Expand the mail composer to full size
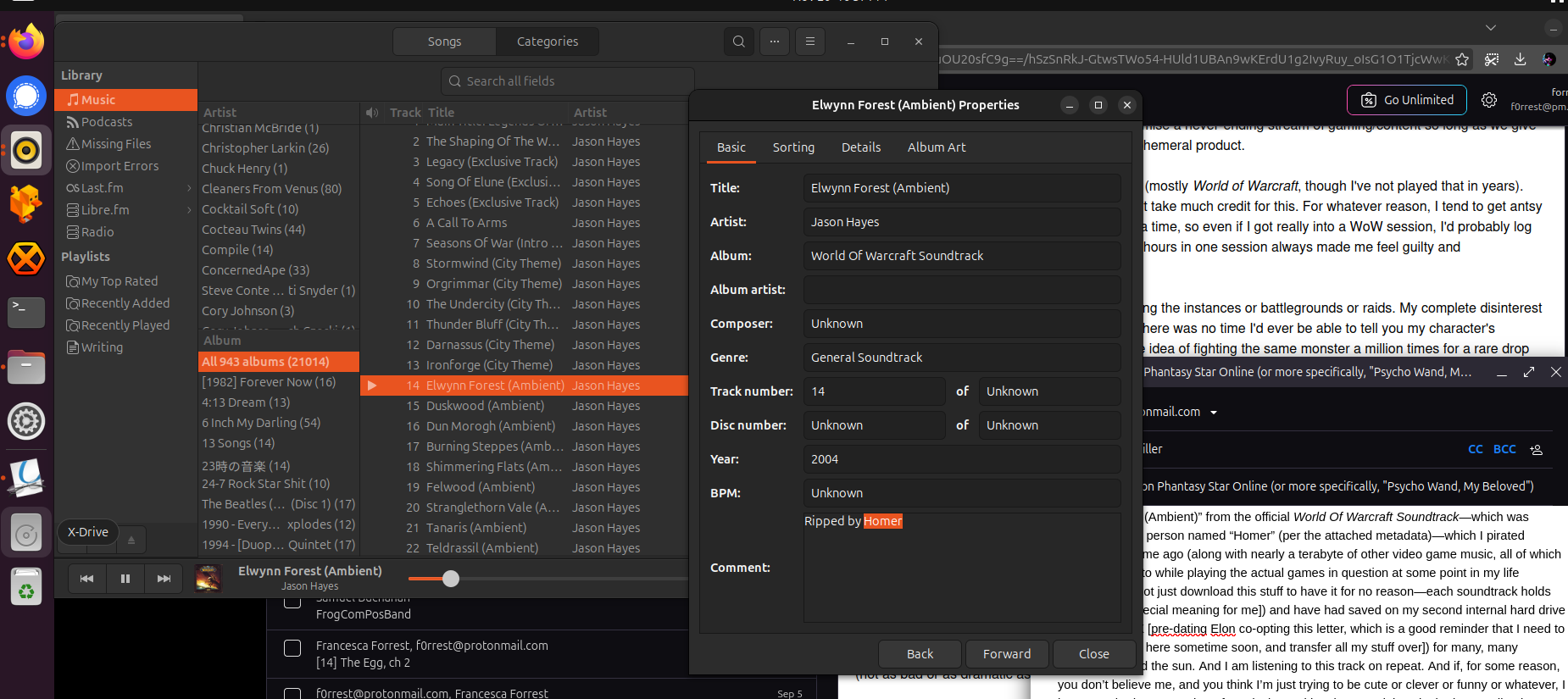1568x699 pixels. (x=1529, y=372)
